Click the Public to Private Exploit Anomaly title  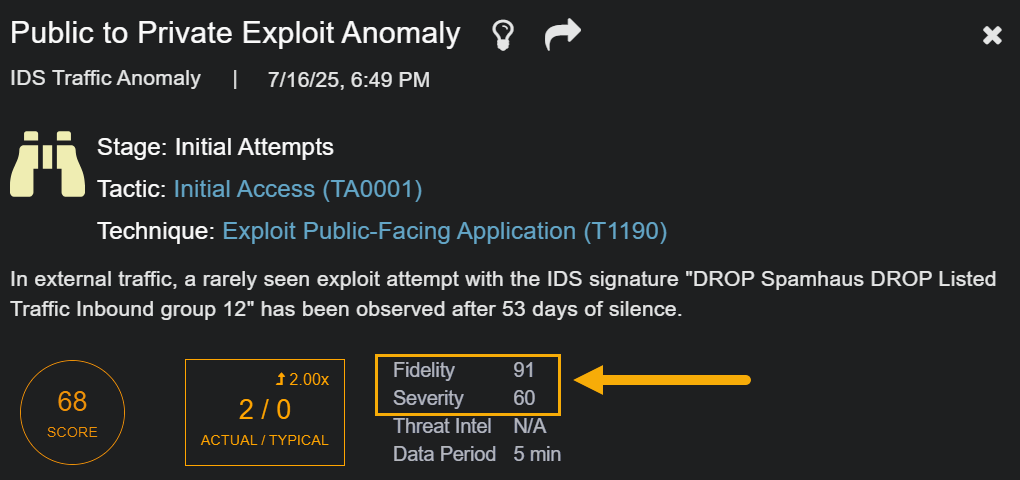[x=235, y=34]
